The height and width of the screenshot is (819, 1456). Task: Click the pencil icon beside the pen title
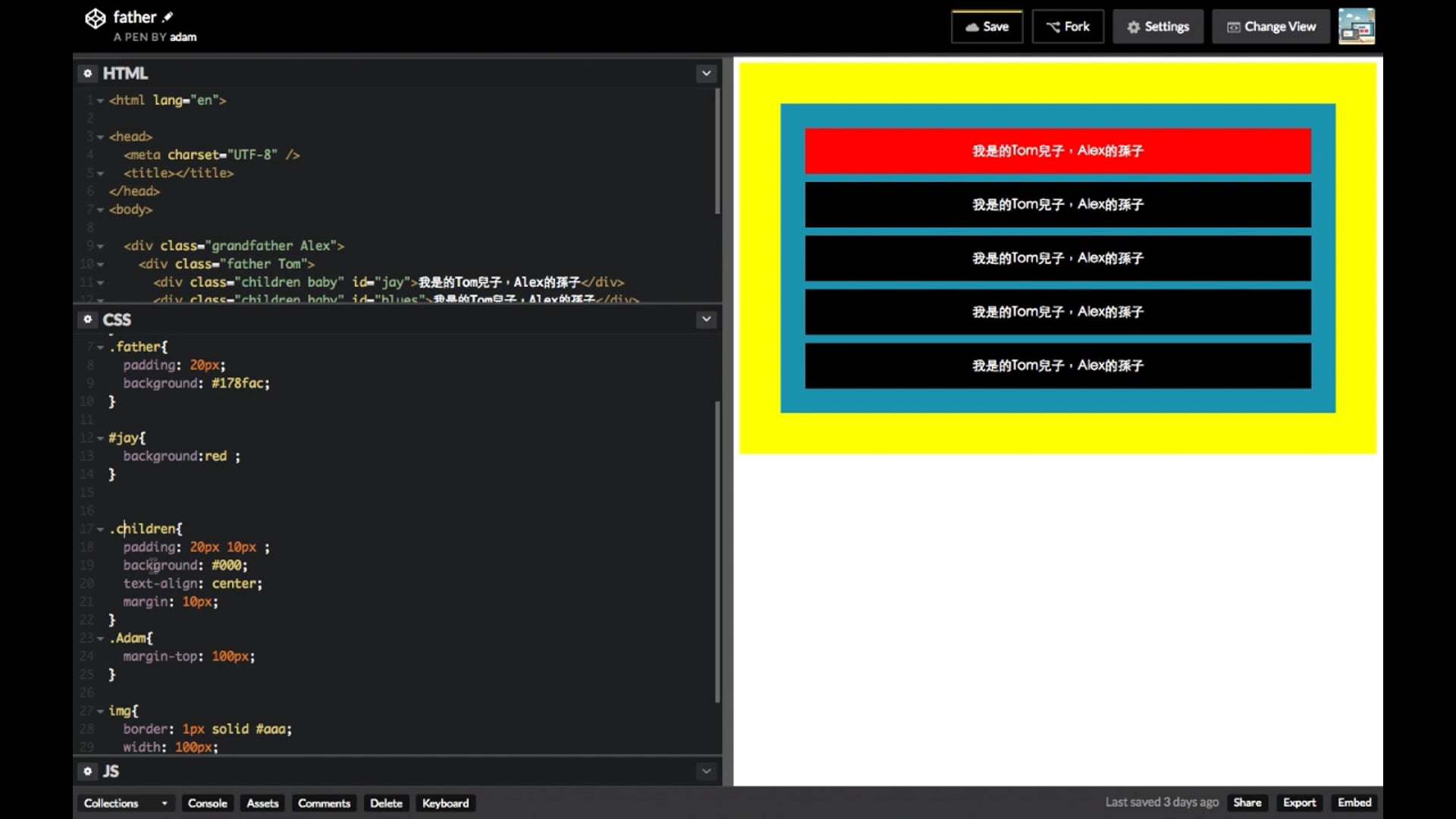pyautogui.click(x=168, y=17)
